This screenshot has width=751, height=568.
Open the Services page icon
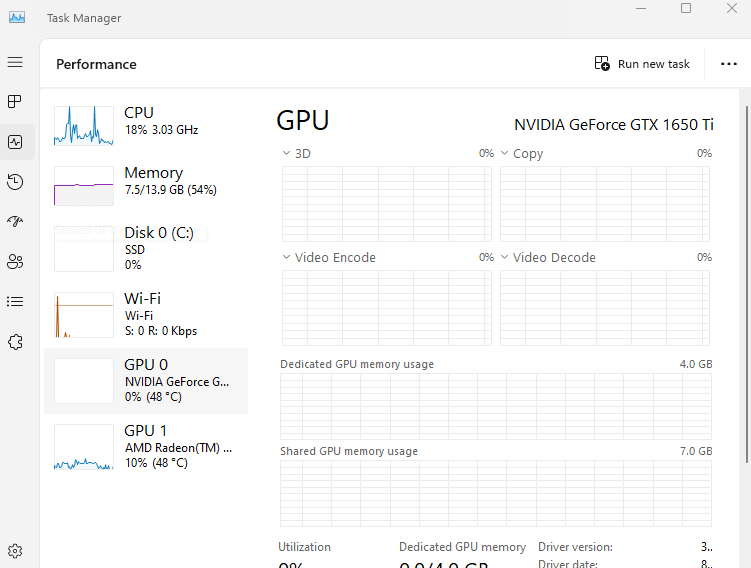(15, 342)
